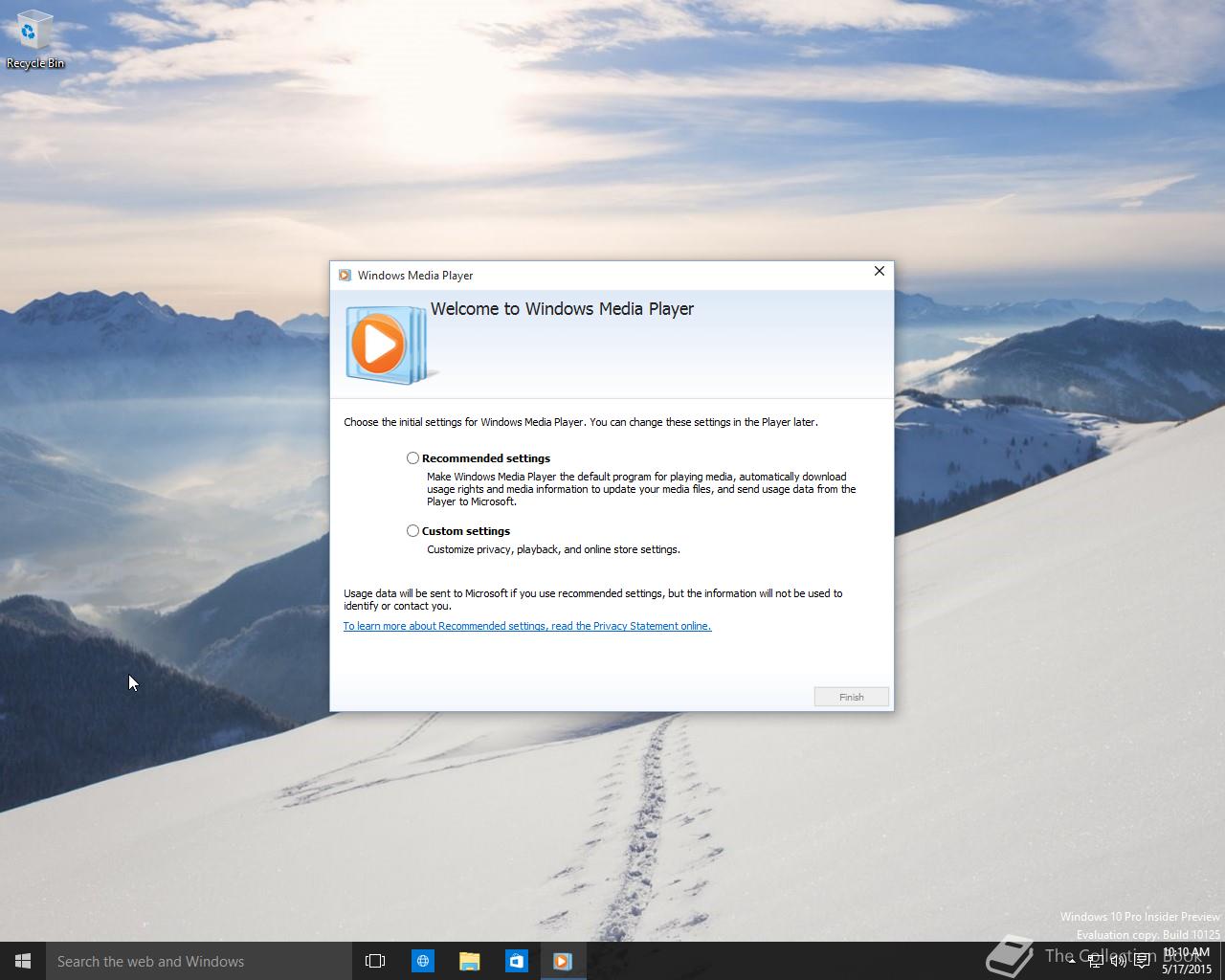Open File Explorer from the taskbar
The image size is (1225, 980).
pyautogui.click(x=469, y=961)
